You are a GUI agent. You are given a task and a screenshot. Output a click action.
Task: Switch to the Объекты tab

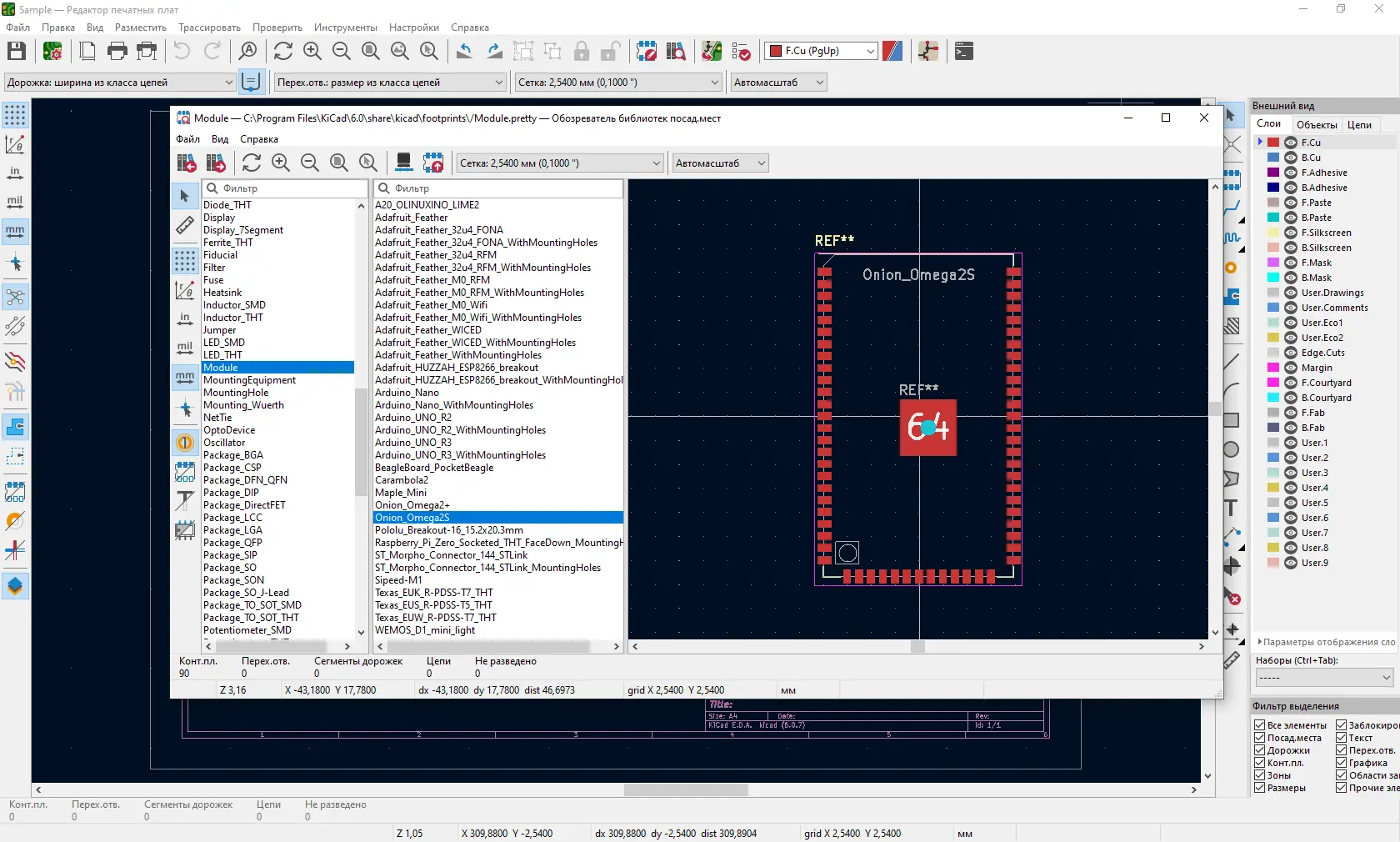1317,125
